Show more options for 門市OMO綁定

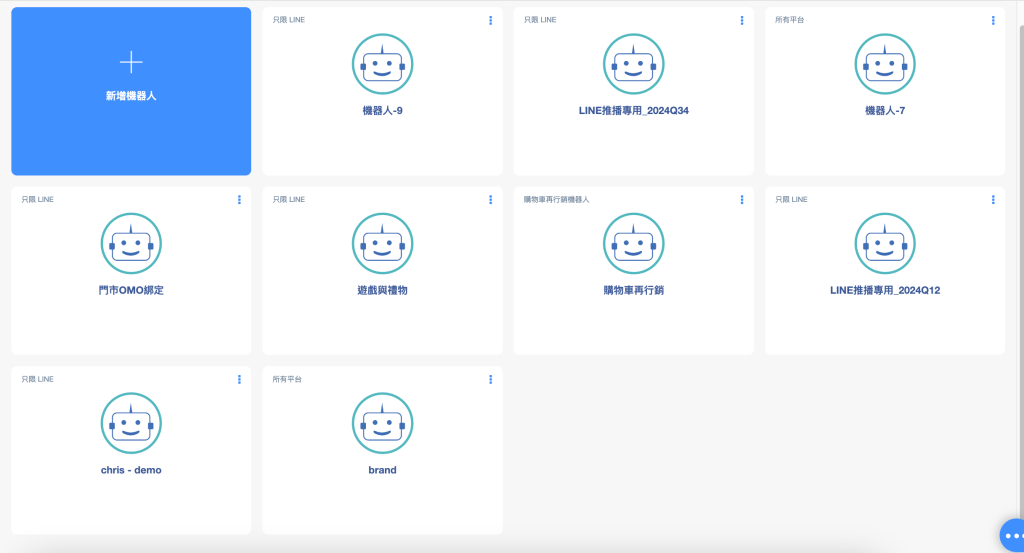tap(239, 200)
